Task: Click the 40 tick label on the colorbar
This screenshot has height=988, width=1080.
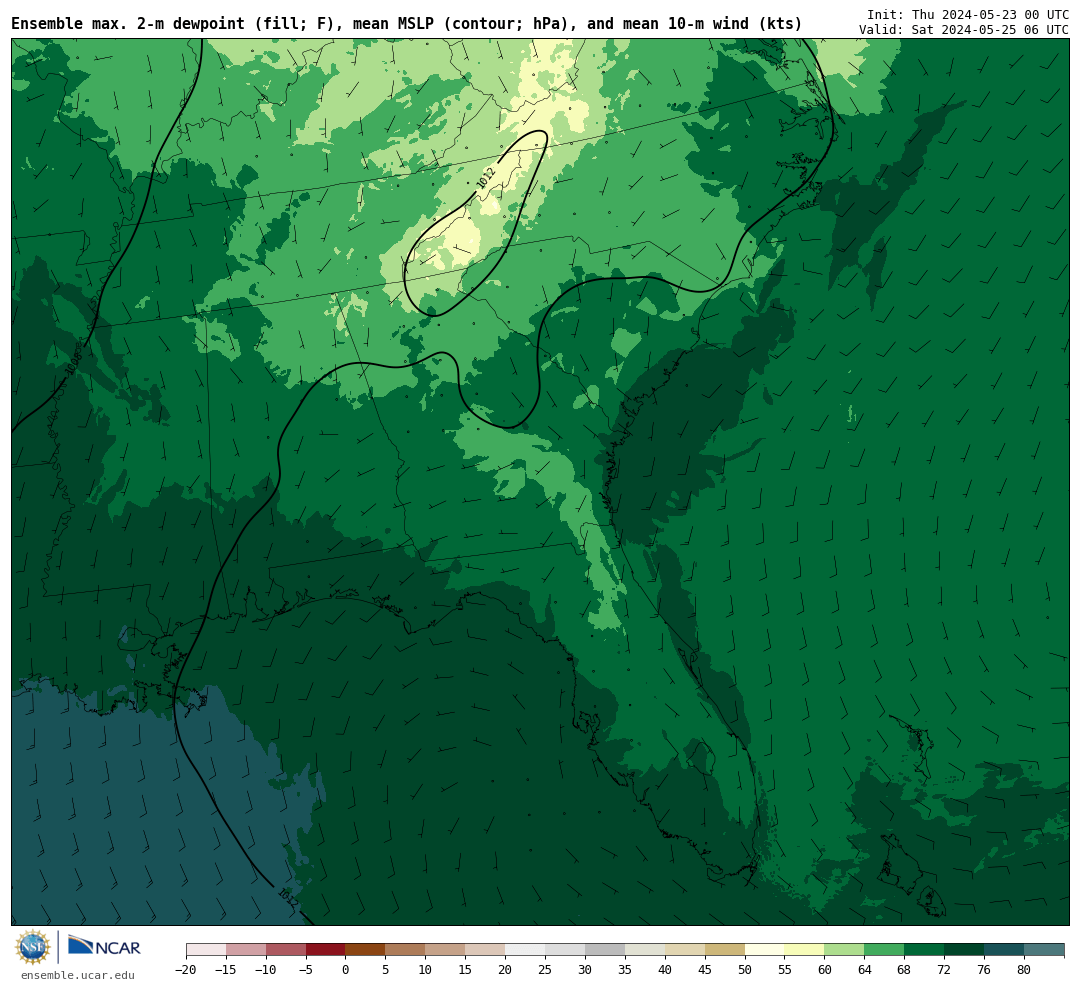Action: click(x=665, y=970)
